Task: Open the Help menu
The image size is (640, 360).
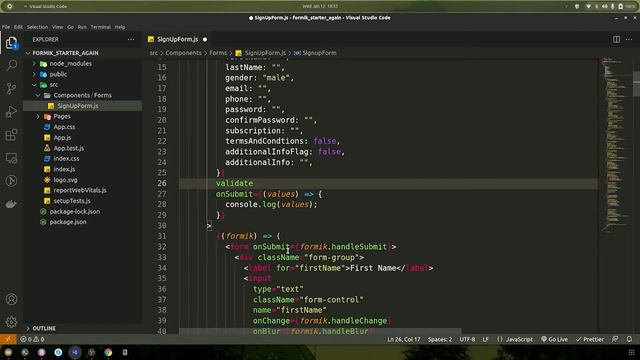Action: coord(120,27)
